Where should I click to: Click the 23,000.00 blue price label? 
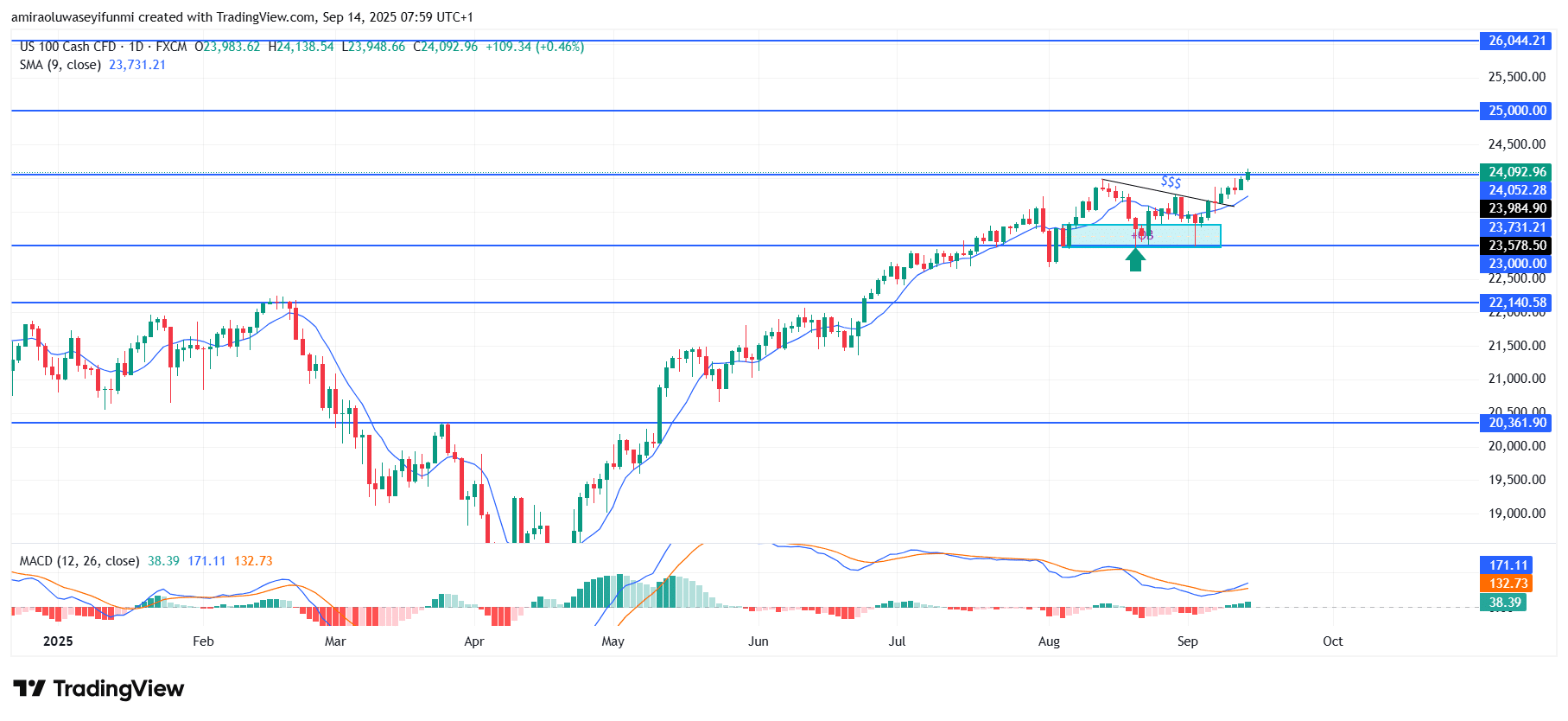pyautogui.click(x=1516, y=264)
